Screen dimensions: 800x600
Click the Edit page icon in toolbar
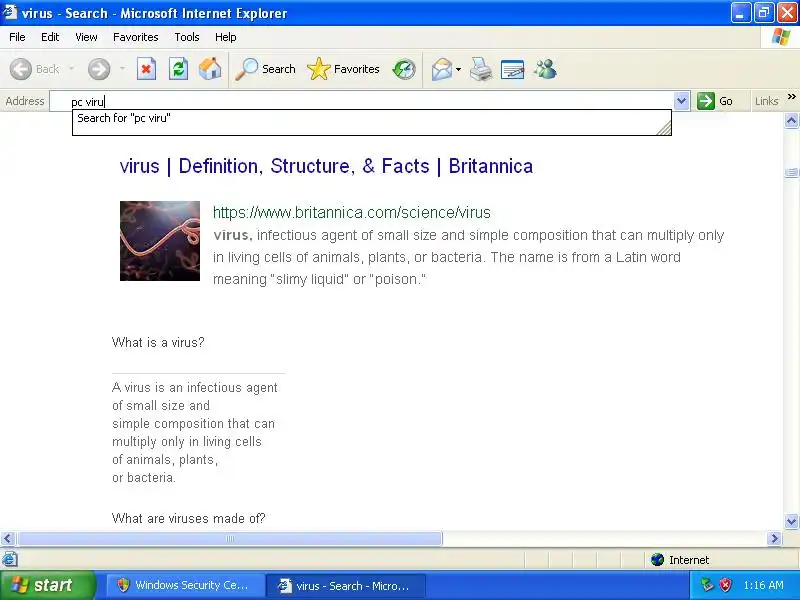coord(513,69)
